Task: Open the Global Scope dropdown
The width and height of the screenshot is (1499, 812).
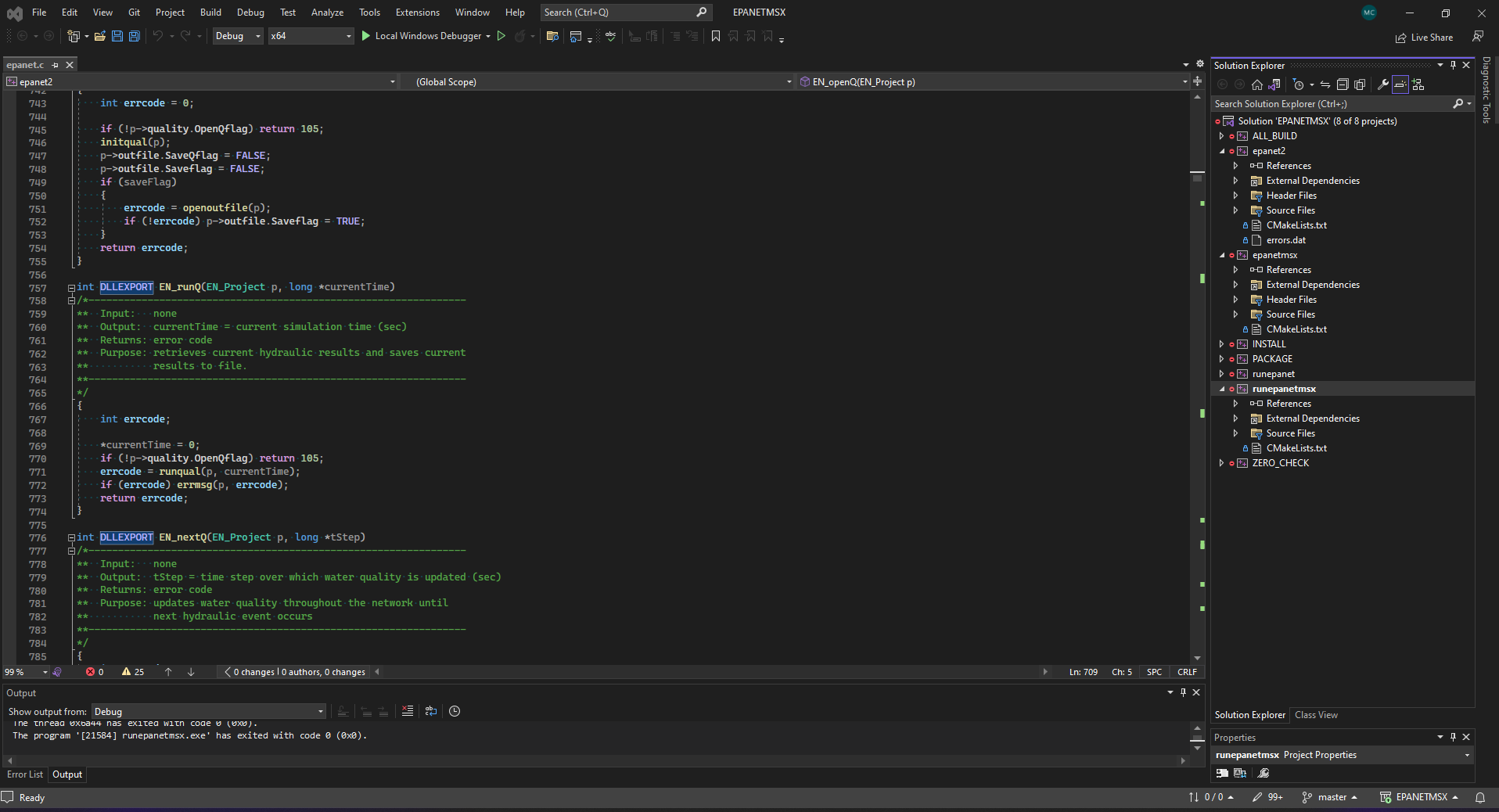Action: (x=599, y=81)
